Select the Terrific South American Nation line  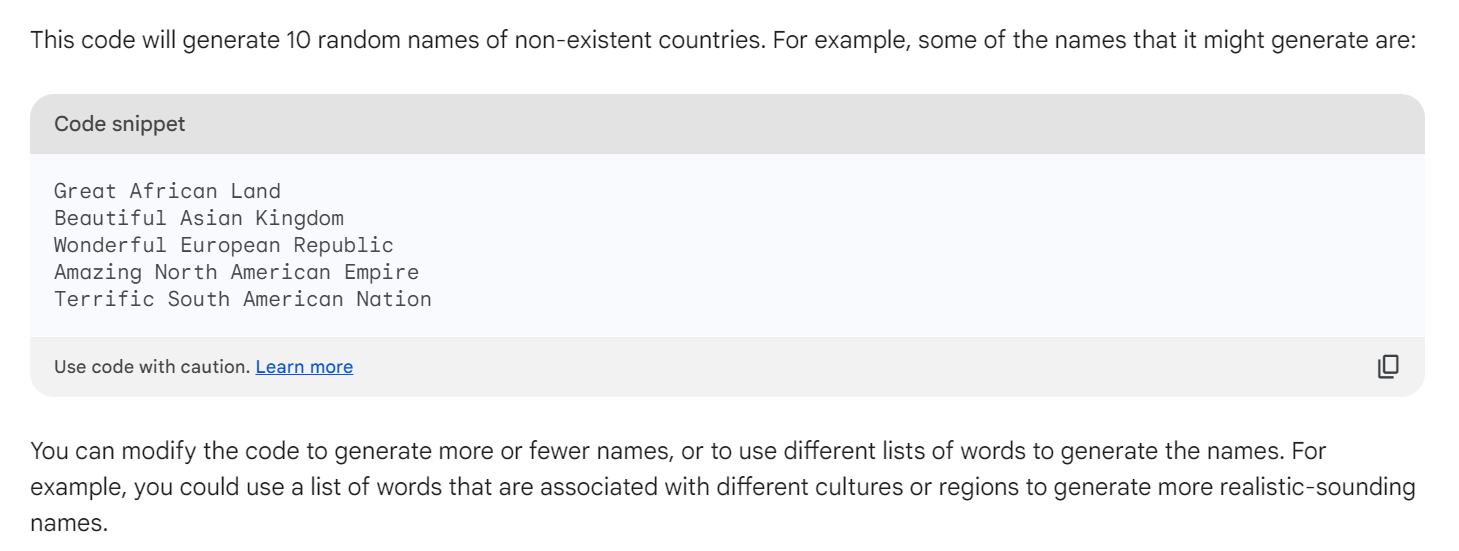pyautogui.click(x=243, y=299)
